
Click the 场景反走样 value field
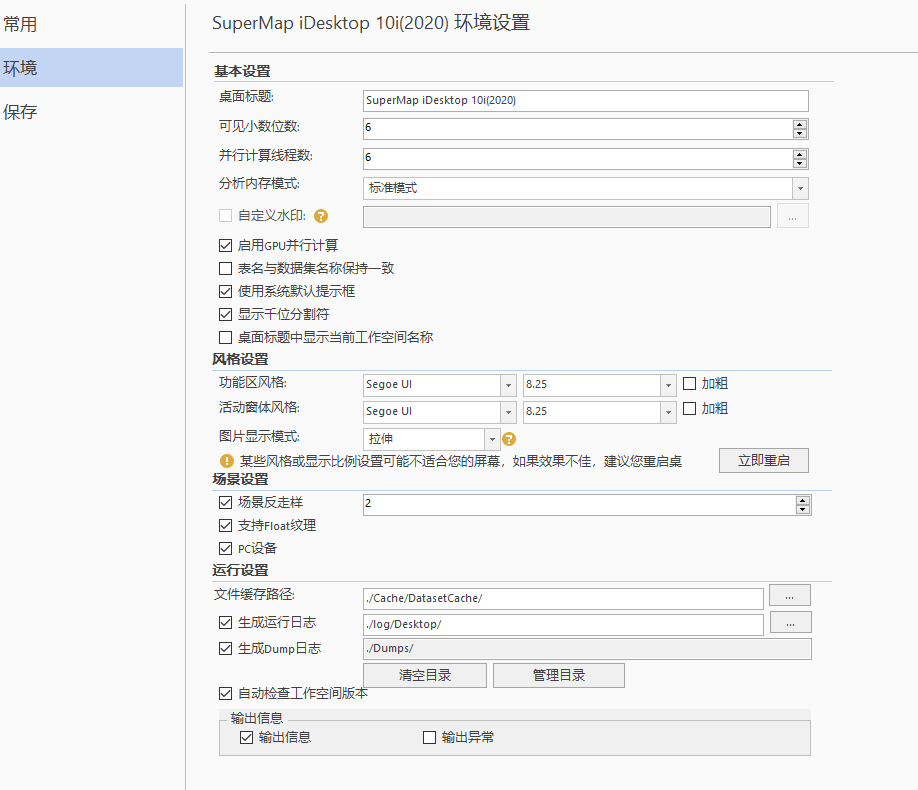click(x=580, y=505)
